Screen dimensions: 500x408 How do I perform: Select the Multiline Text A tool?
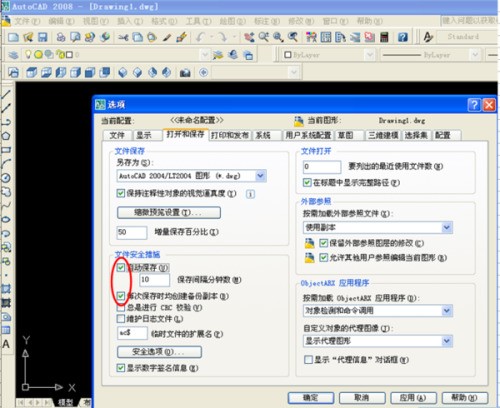point(6,344)
